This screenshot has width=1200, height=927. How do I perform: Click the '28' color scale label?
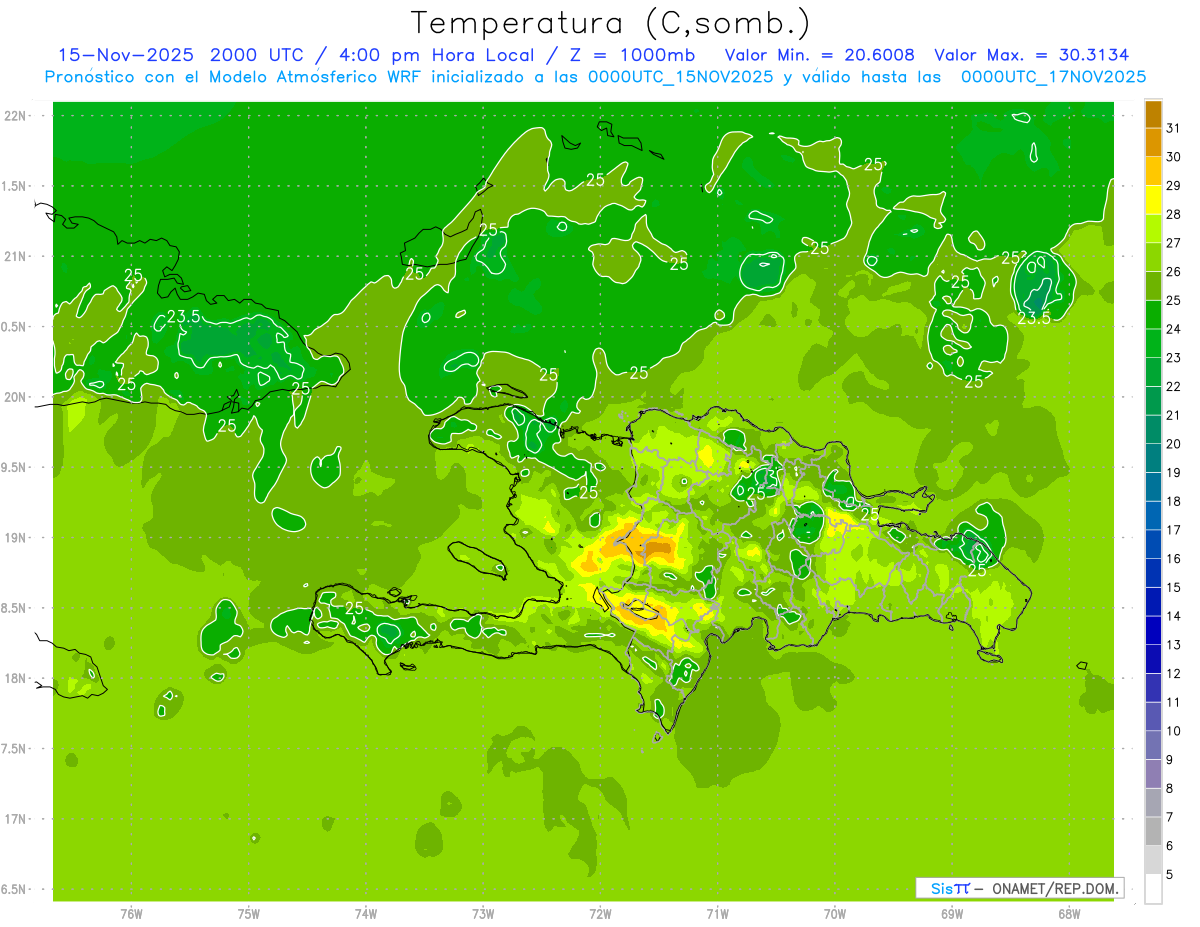point(1174,213)
